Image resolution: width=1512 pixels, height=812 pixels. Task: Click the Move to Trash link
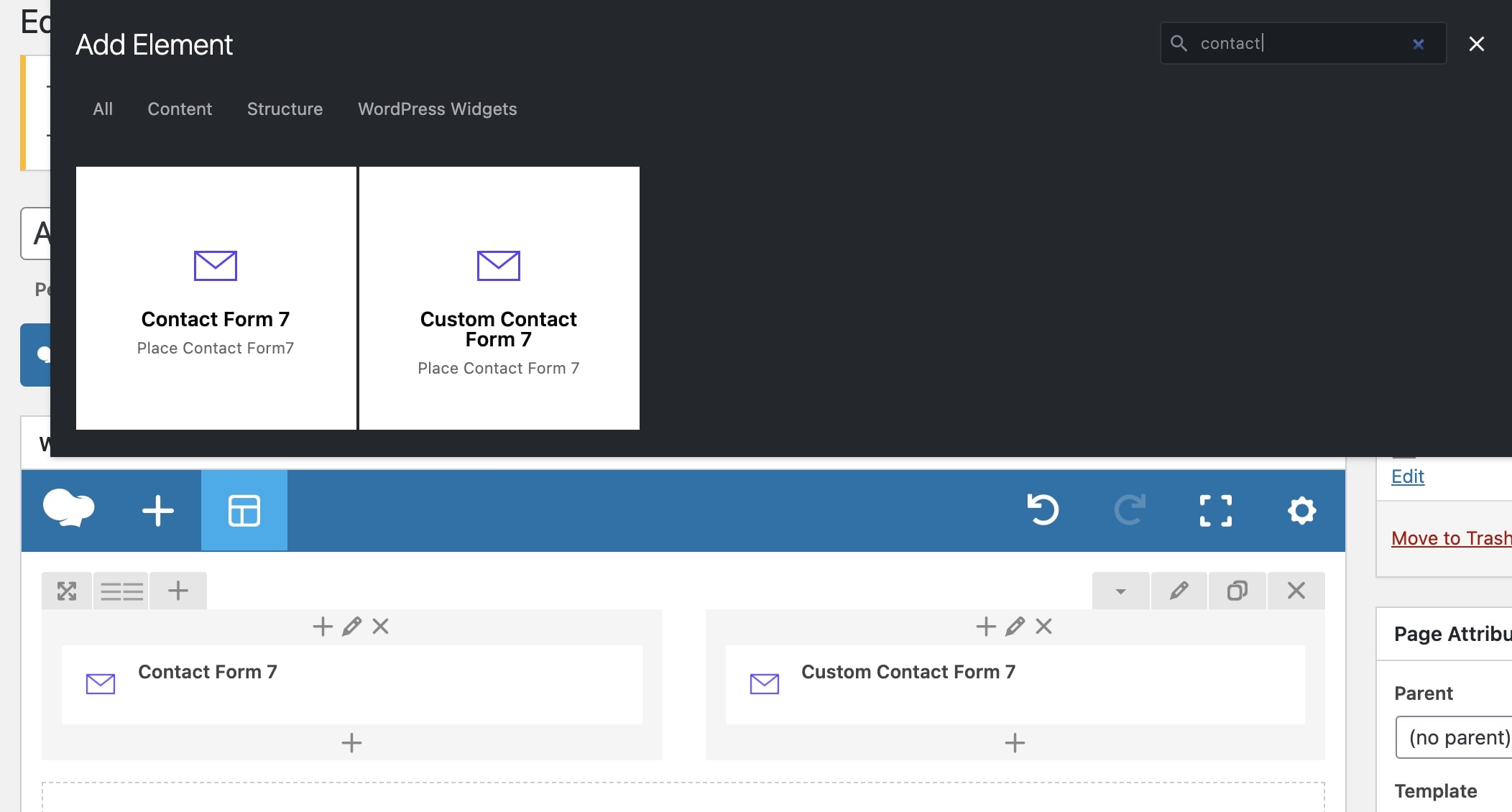tap(1450, 538)
